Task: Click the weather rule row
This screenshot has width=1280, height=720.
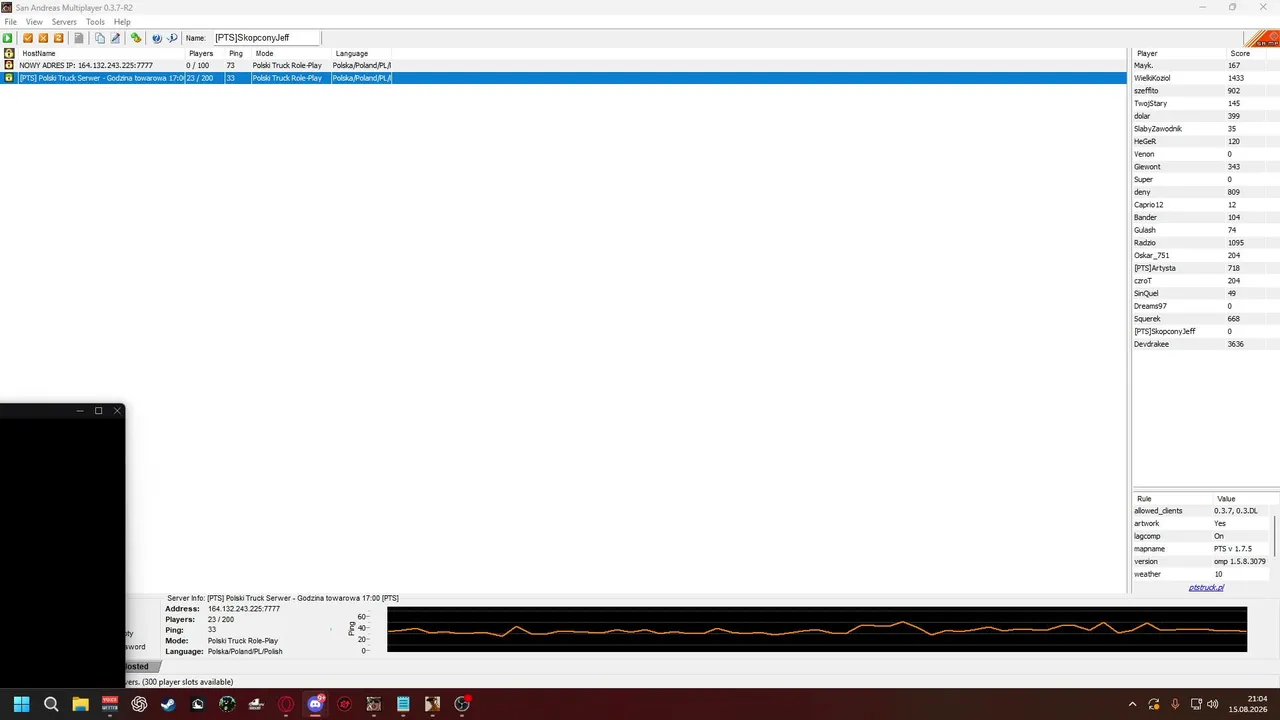Action: [x=1201, y=574]
